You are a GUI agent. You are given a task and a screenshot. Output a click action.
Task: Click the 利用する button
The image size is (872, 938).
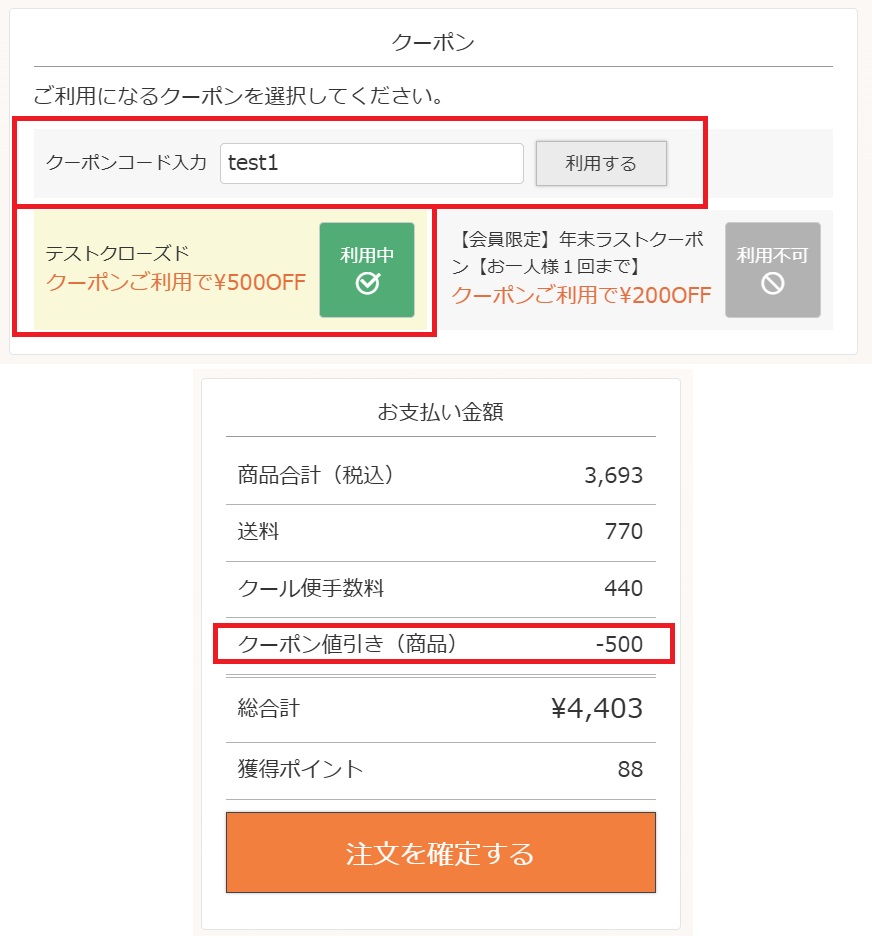[x=601, y=162]
